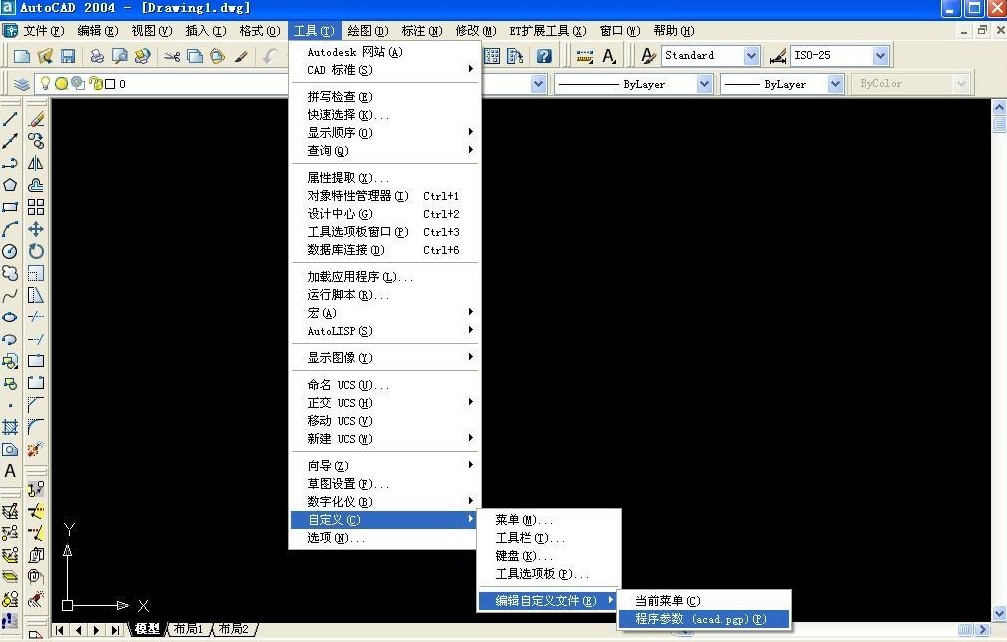Select the Move tool

(x=36, y=229)
